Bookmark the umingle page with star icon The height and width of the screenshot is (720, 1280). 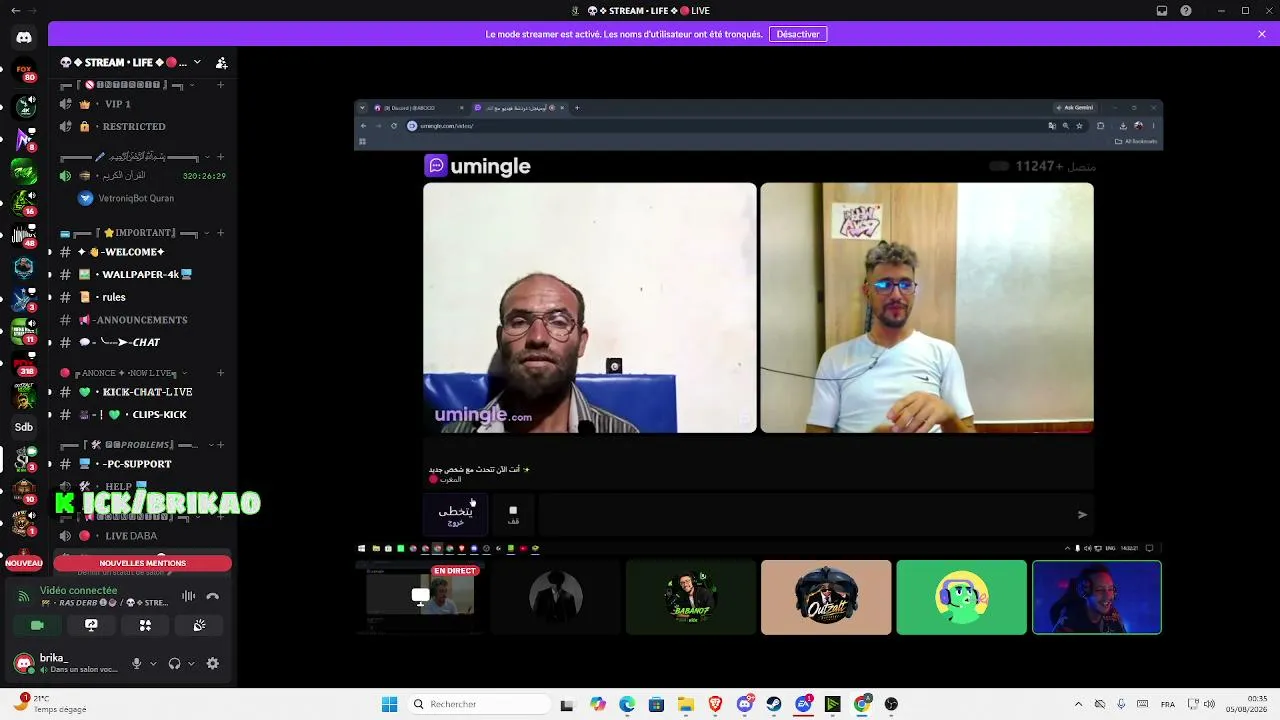click(x=1079, y=126)
